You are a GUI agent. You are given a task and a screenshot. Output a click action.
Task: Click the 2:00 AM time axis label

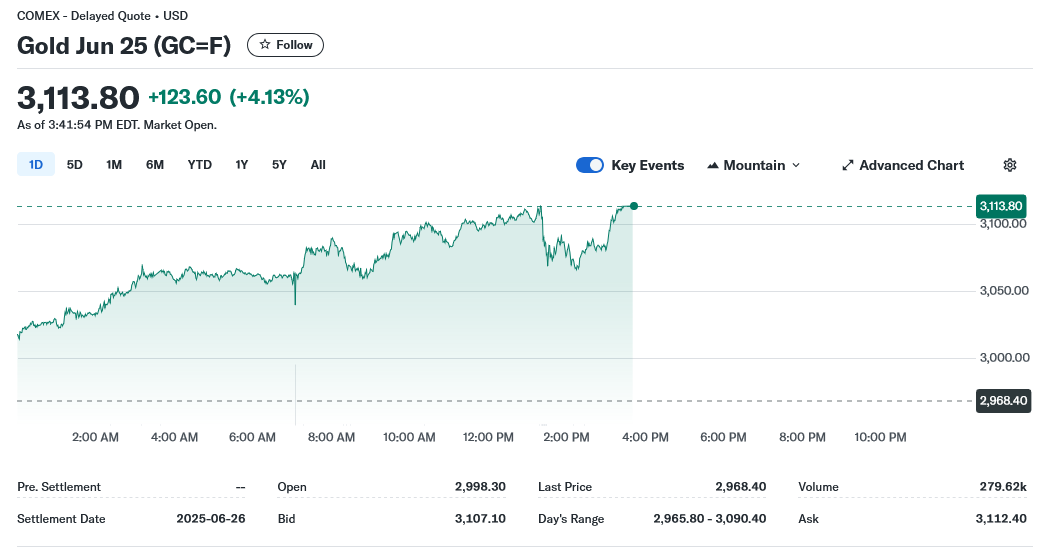coord(95,437)
